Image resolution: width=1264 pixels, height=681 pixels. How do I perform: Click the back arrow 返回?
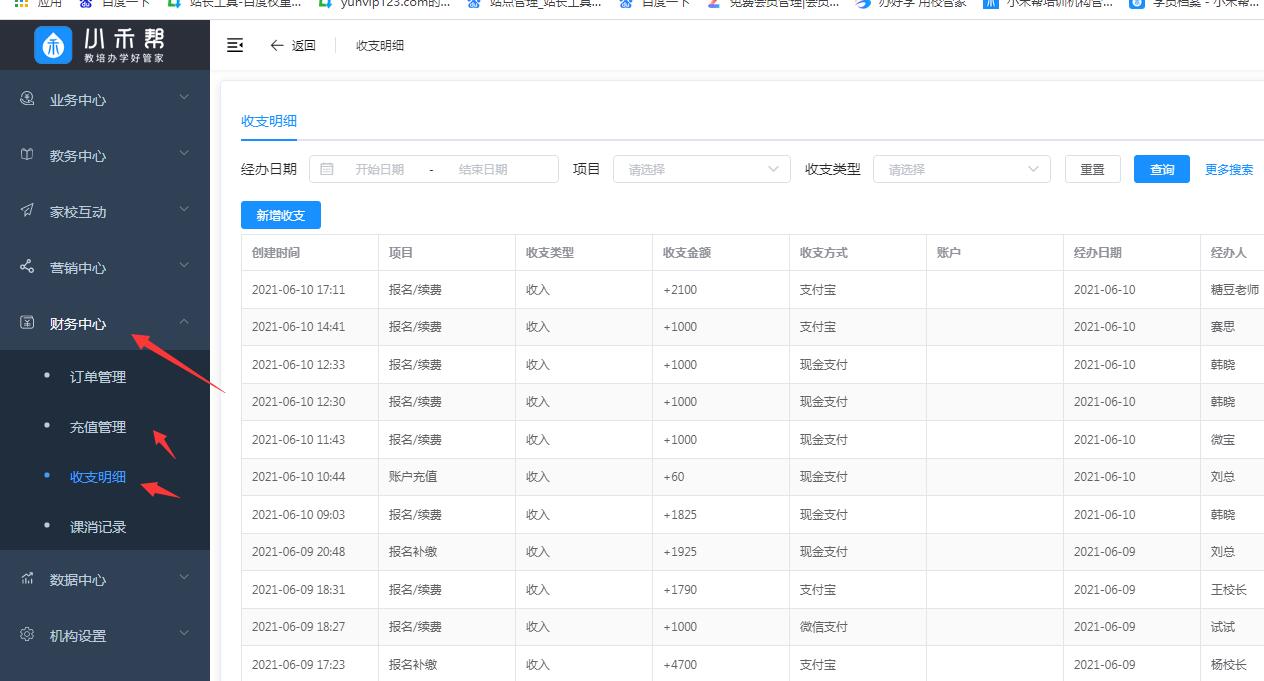click(293, 45)
